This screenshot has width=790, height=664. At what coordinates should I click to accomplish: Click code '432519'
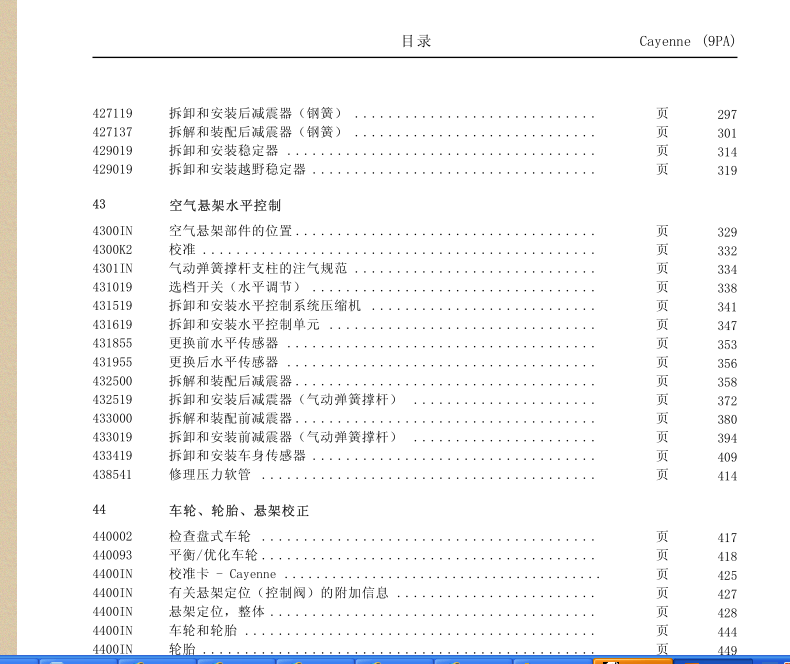pyautogui.click(x=112, y=400)
